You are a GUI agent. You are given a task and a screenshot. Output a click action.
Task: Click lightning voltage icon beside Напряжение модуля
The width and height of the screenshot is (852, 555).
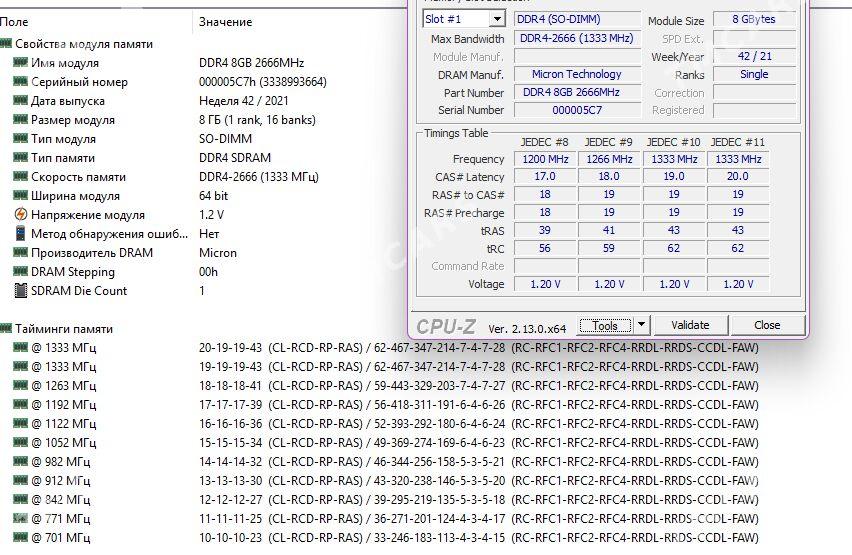20,214
